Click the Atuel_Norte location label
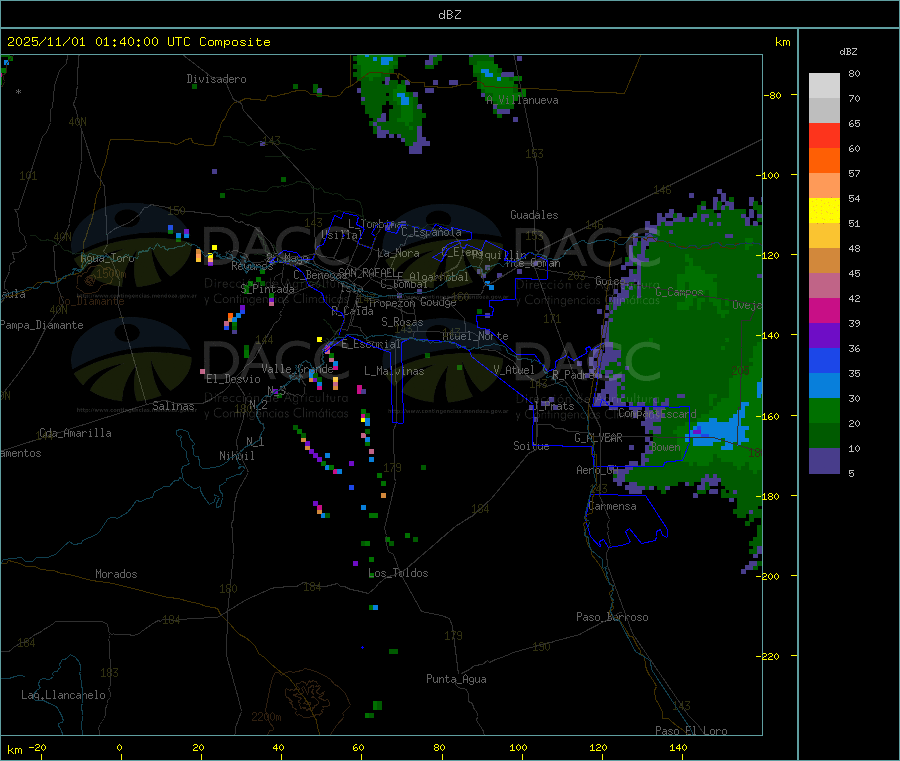900x761 pixels. 475,336
